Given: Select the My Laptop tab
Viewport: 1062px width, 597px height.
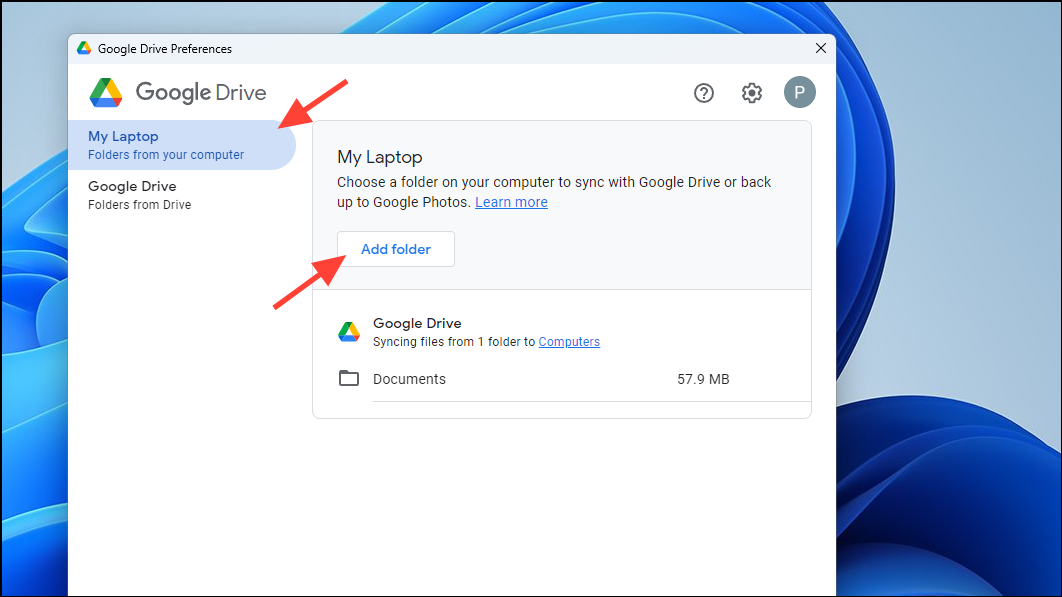Looking at the screenshot, I should pyautogui.click(x=123, y=136).
